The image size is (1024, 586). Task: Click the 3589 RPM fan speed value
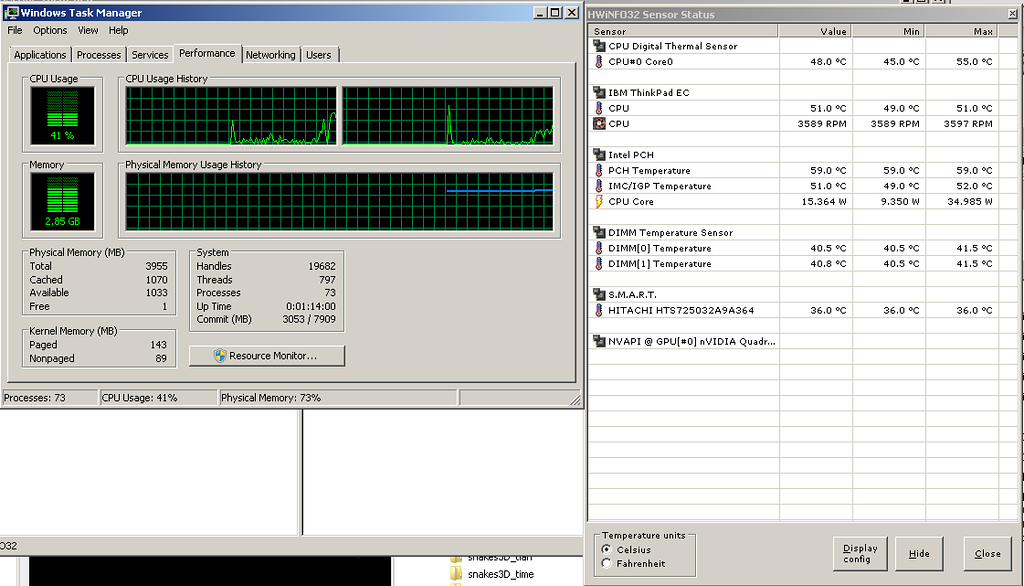[x=822, y=123]
